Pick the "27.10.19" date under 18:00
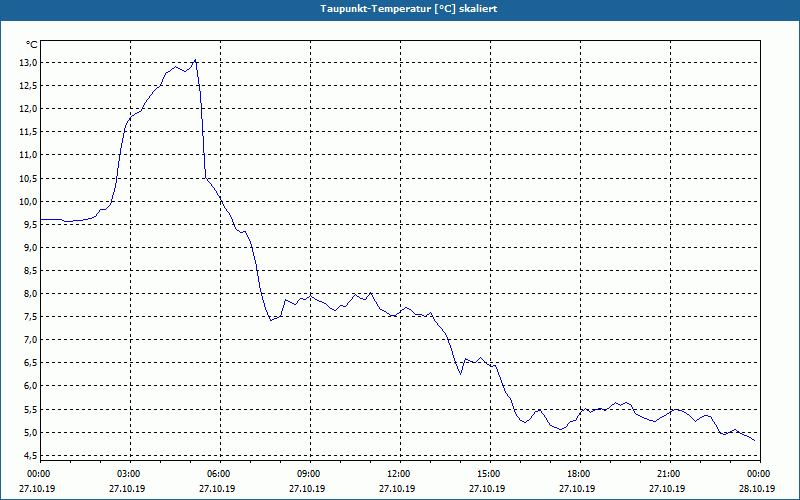Screen dimensions: 800x500 click(578, 488)
